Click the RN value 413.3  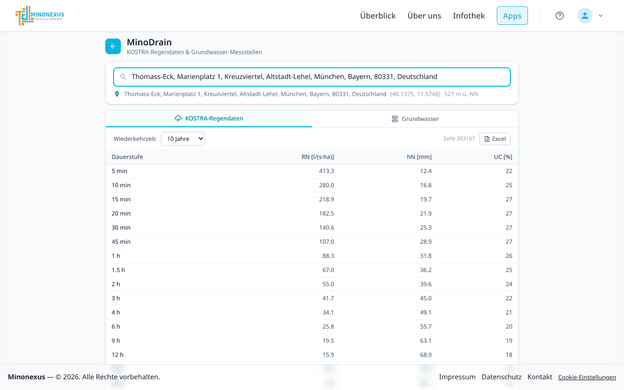[326, 171]
